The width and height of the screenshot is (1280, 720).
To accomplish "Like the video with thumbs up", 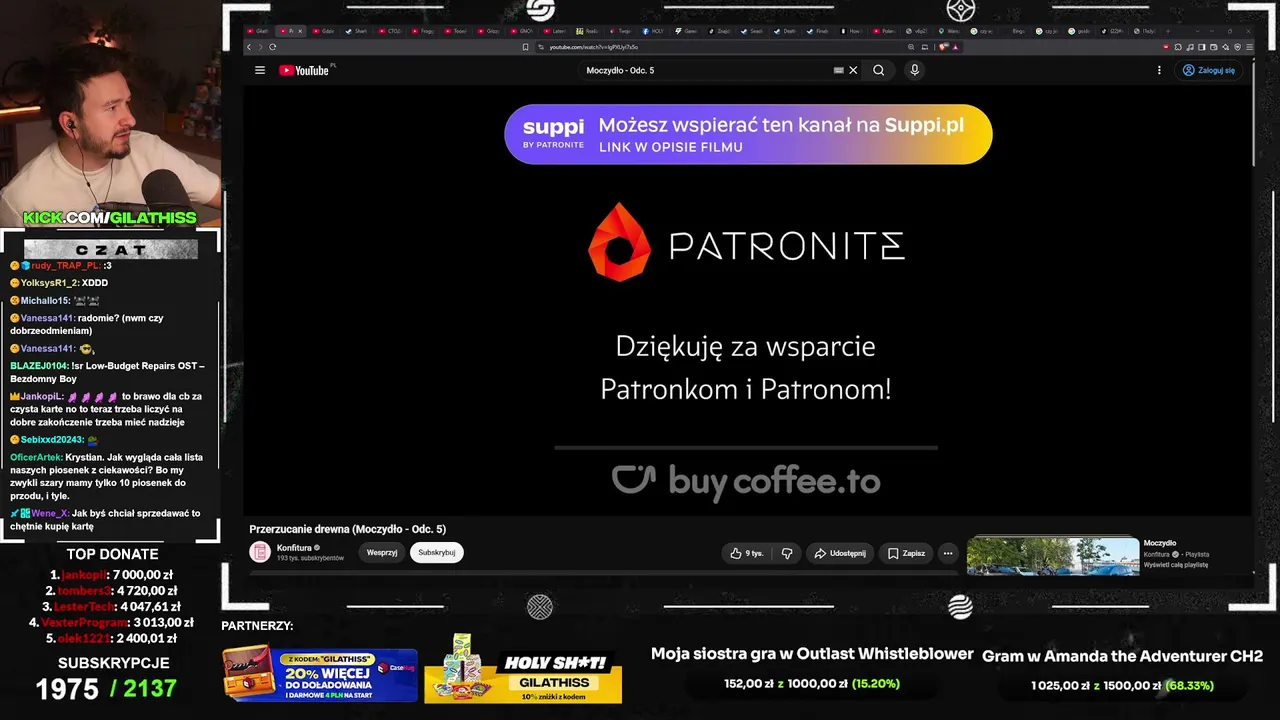I will click(747, 553).
